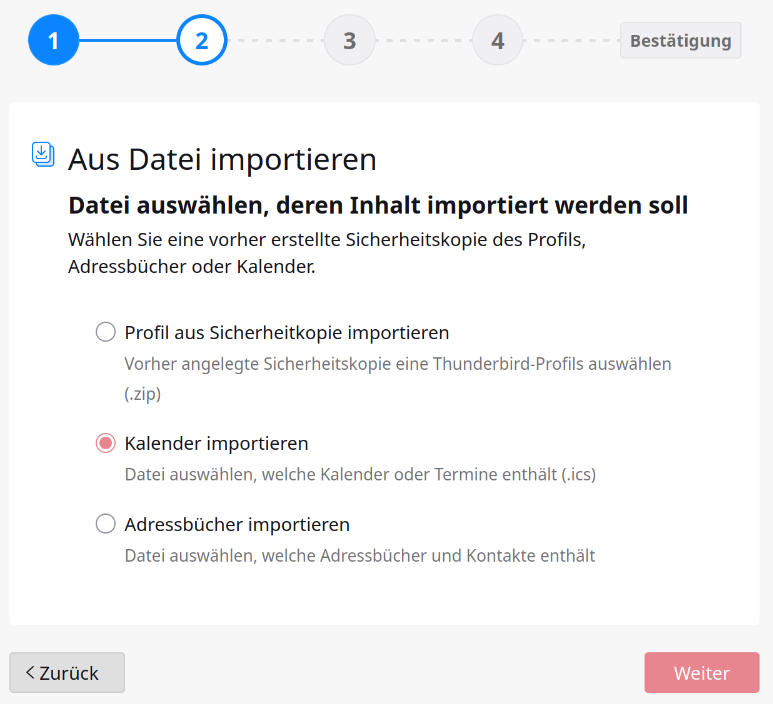The width and height of the screenshot is (773, 704).
Task: Select step 4 in the progress bar
Action: [497, 41]
